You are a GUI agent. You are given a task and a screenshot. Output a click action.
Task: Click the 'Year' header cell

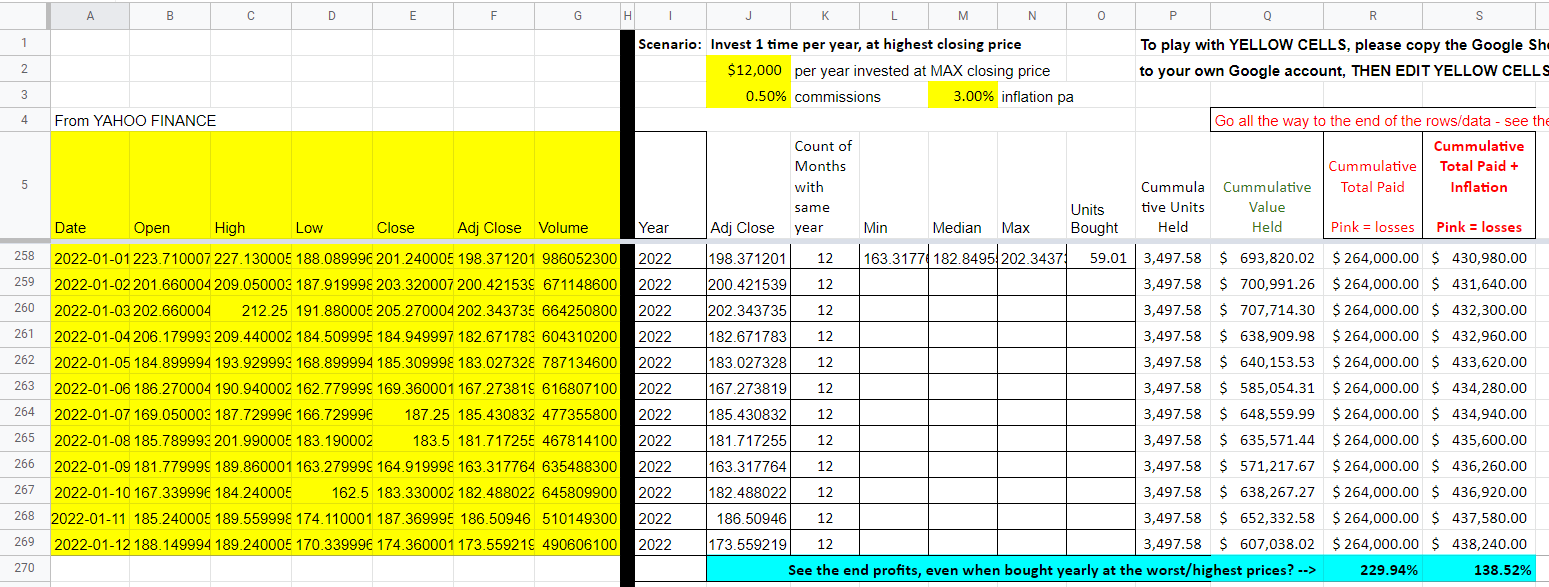tap(671, 186)
